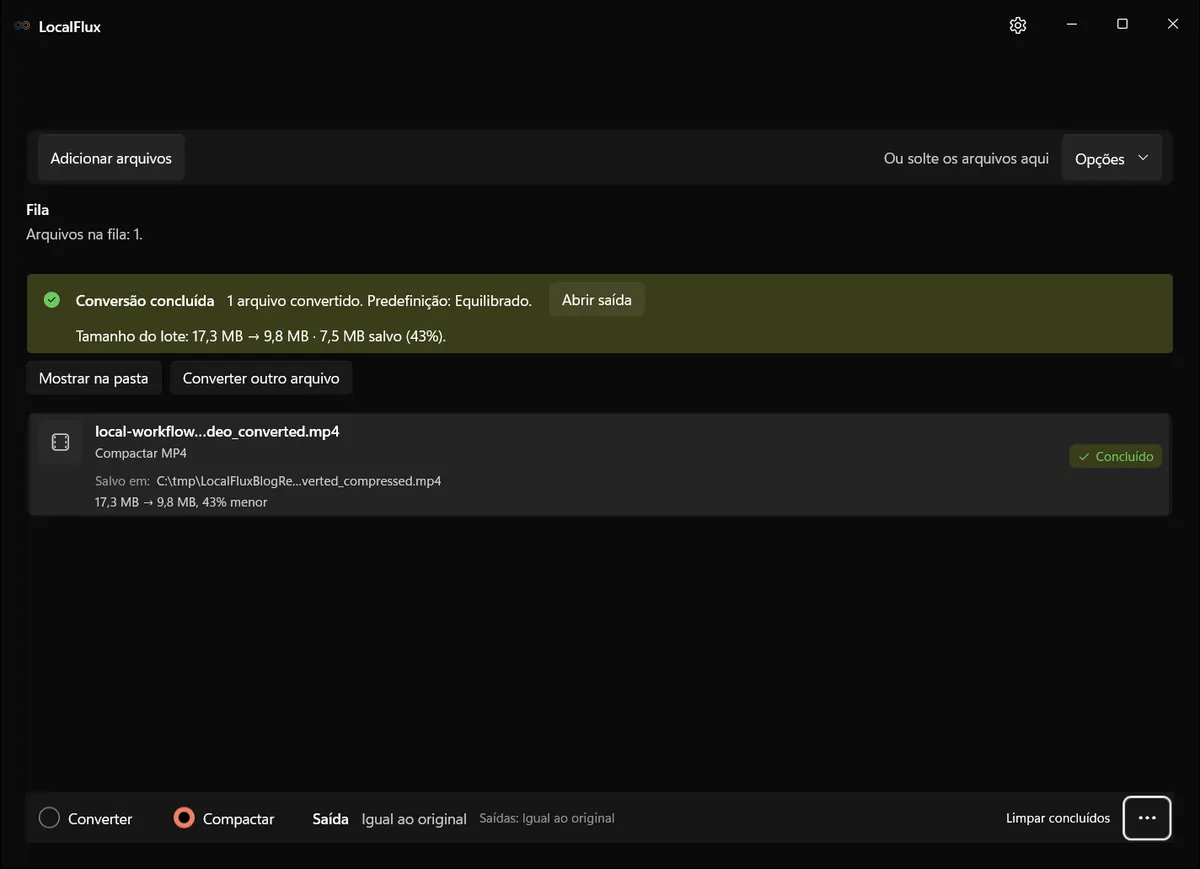
Task: Click the Compactar MP4 file subtitle
Action: (141, 453)
